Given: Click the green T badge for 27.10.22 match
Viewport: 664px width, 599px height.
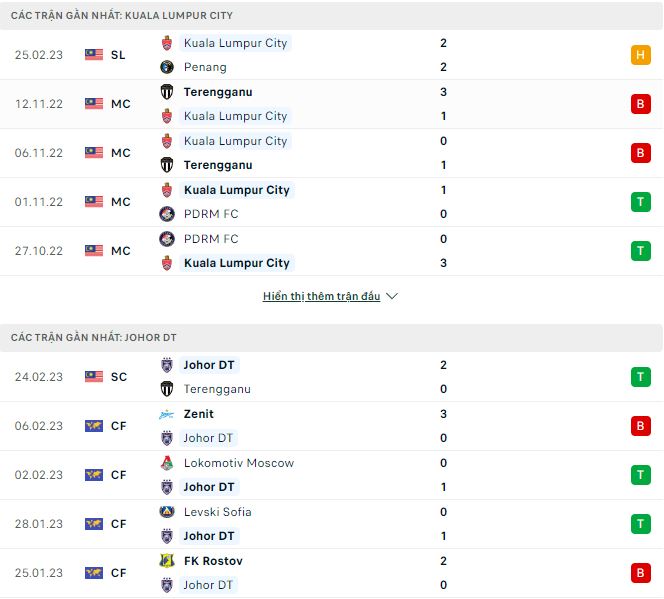Looking at the screenshot, I should [x=641, y=251].
